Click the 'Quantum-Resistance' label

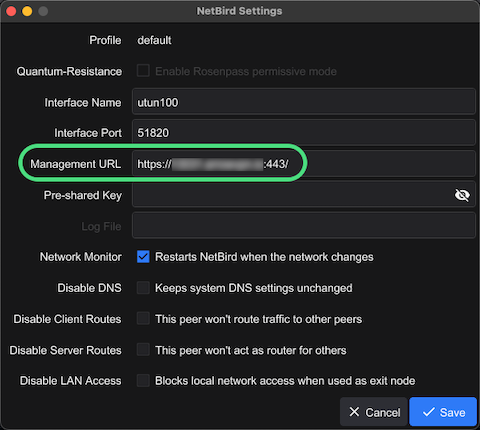tap(69, 71)
